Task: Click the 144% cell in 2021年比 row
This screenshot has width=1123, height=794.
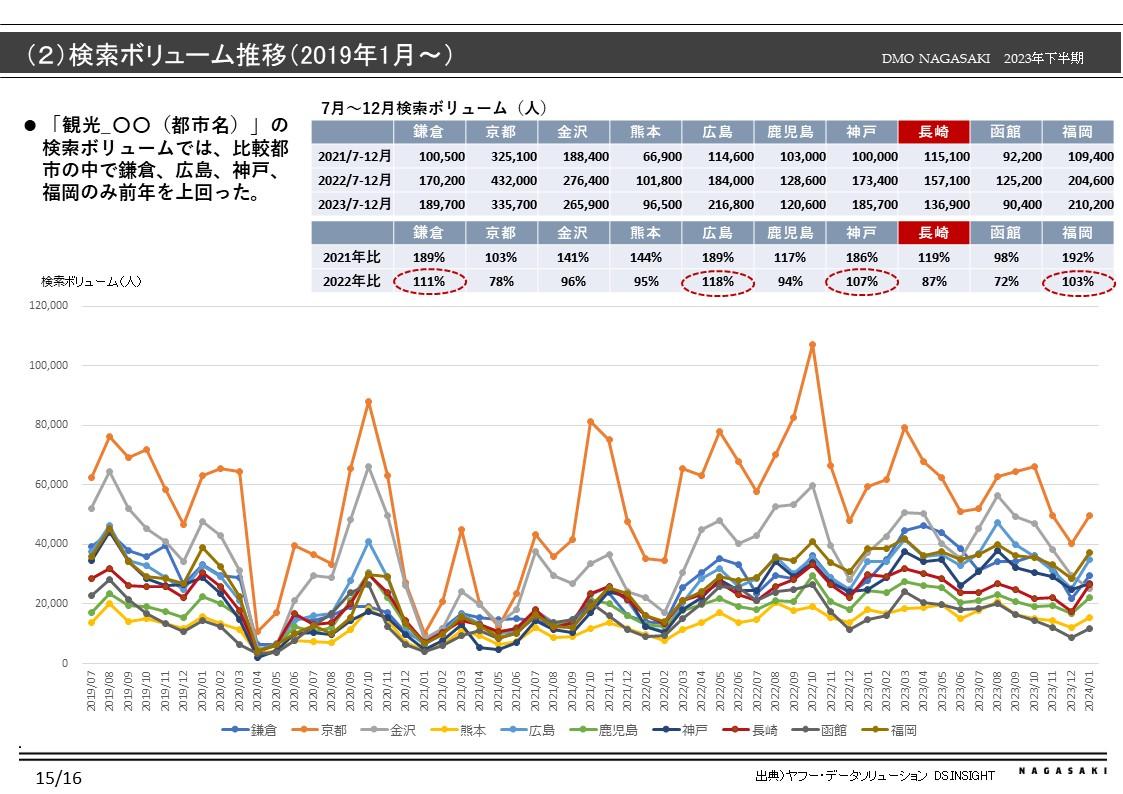Action: 645,257
